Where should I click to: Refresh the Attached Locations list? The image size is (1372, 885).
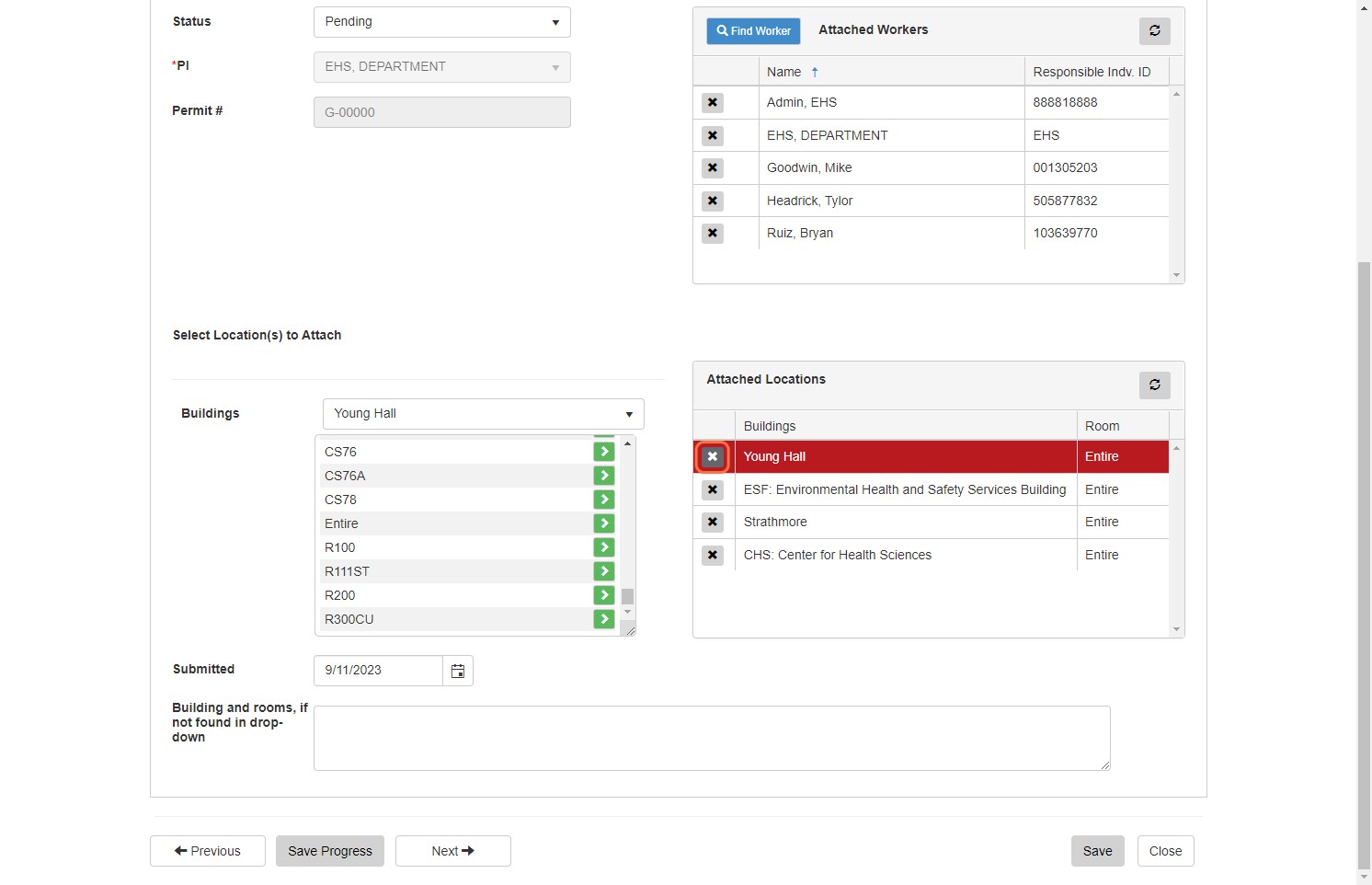click(x=1155, y=385)
